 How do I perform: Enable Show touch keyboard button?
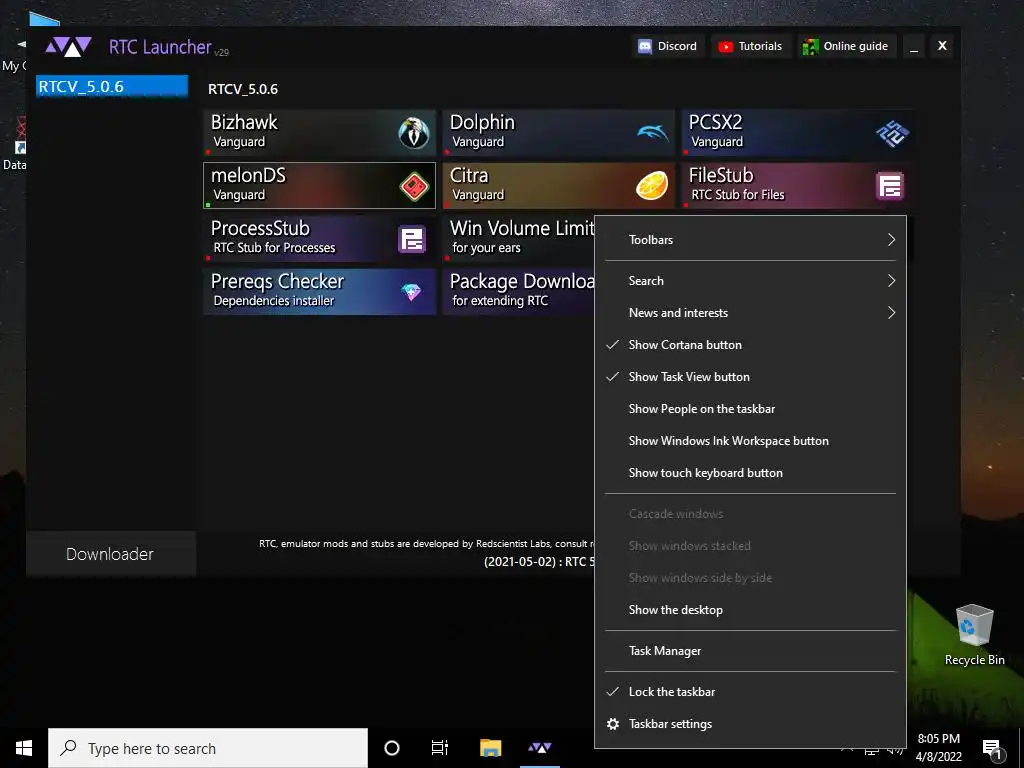tap(750, 473)
